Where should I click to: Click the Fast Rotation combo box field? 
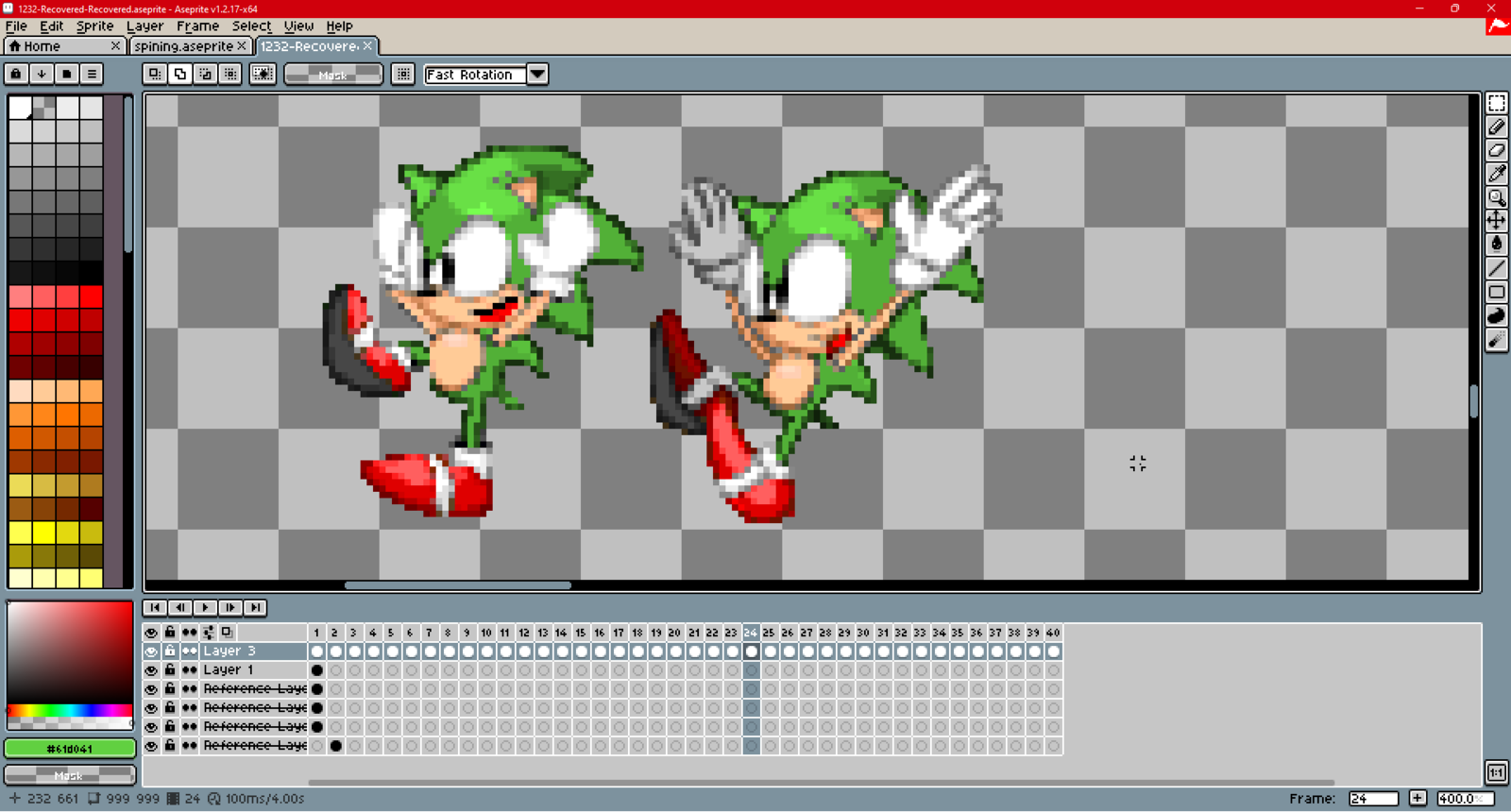click(475, 74)
